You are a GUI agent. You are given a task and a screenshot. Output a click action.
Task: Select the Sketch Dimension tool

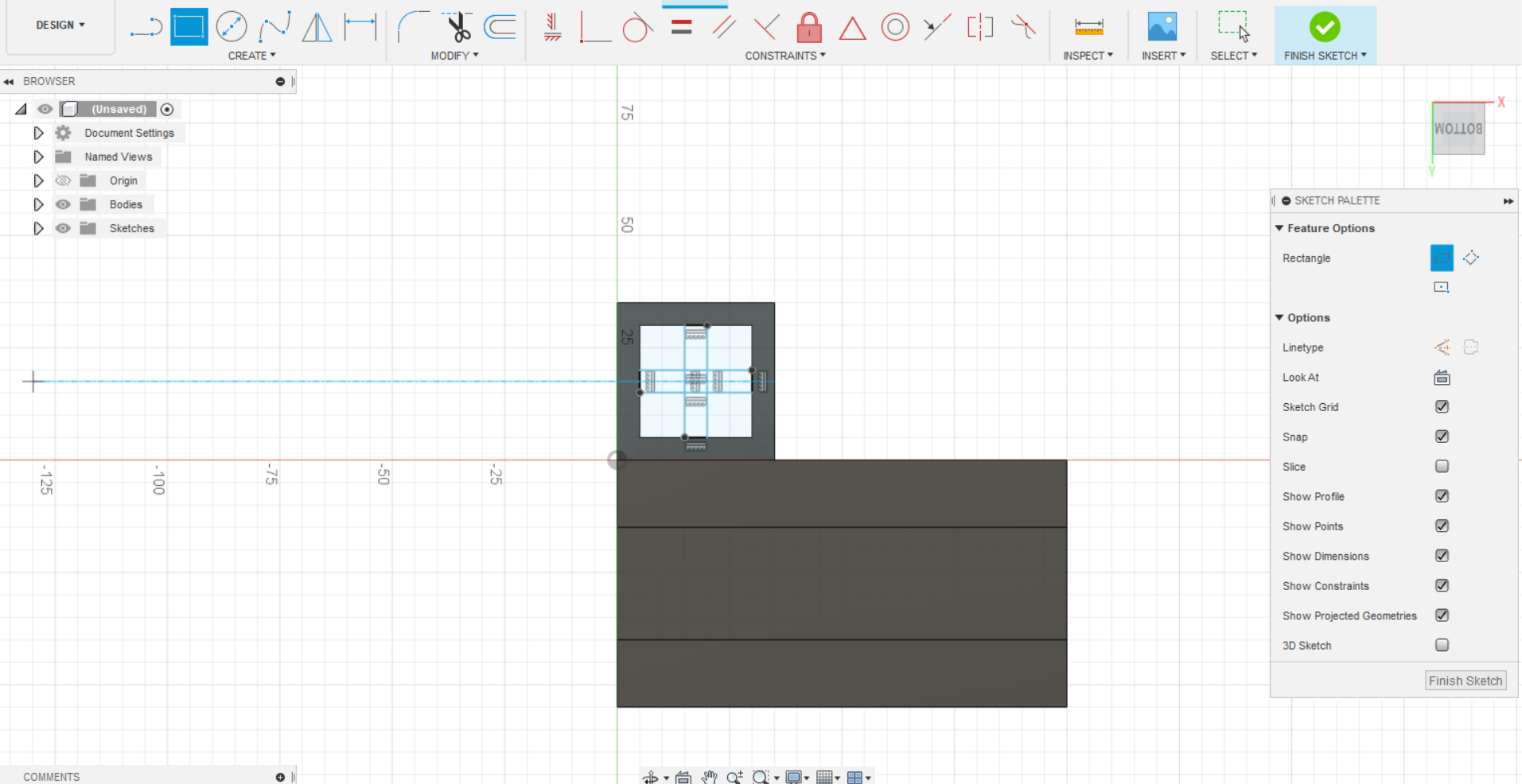tap(360, 27)
